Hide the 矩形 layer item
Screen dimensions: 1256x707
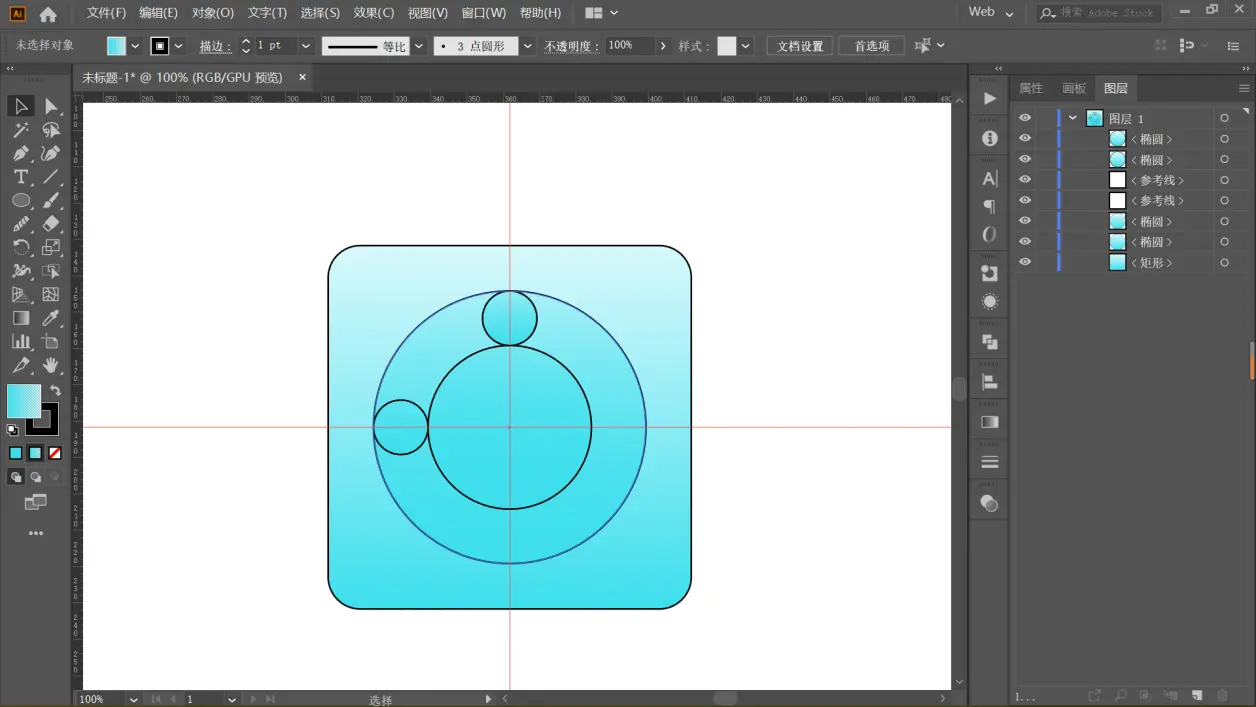(1025, 262)
